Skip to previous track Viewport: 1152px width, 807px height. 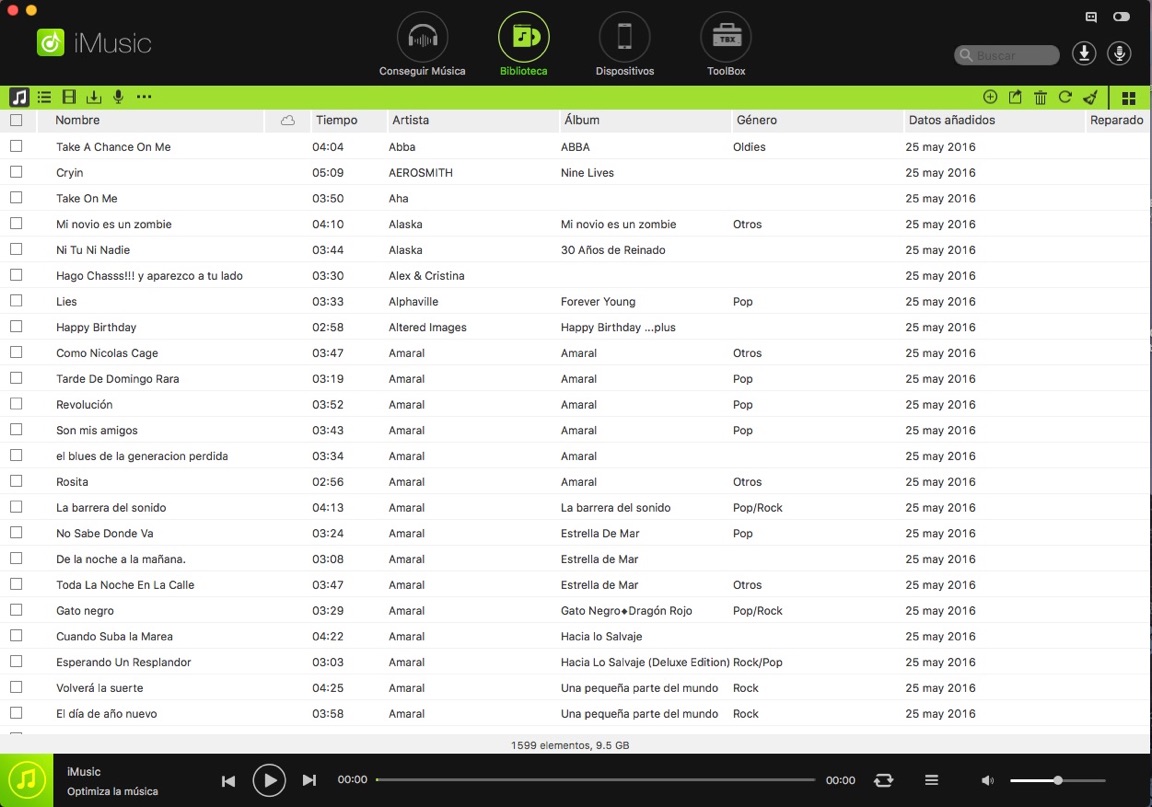tap(228, 781)
